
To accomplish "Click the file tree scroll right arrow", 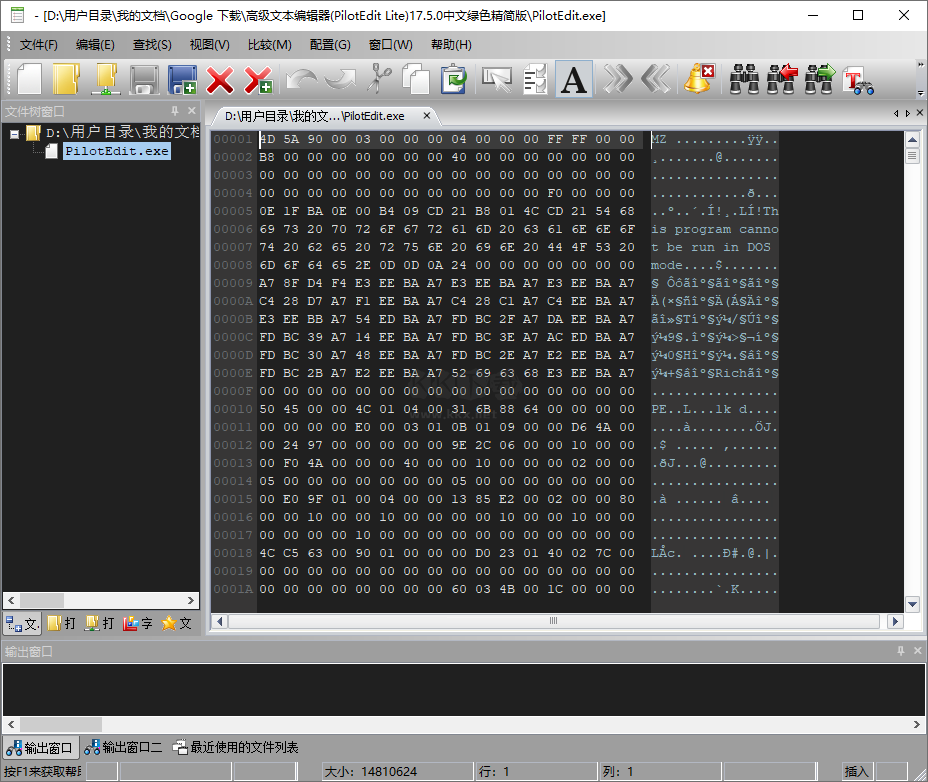I will (191, 600).
